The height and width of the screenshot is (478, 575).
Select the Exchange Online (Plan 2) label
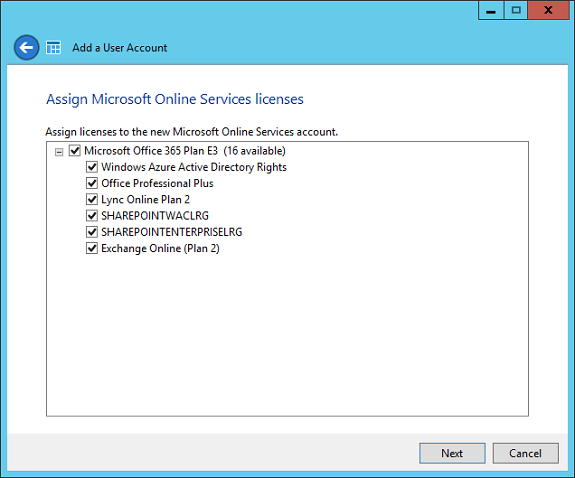pyautogui.click(x=160, y=249)
